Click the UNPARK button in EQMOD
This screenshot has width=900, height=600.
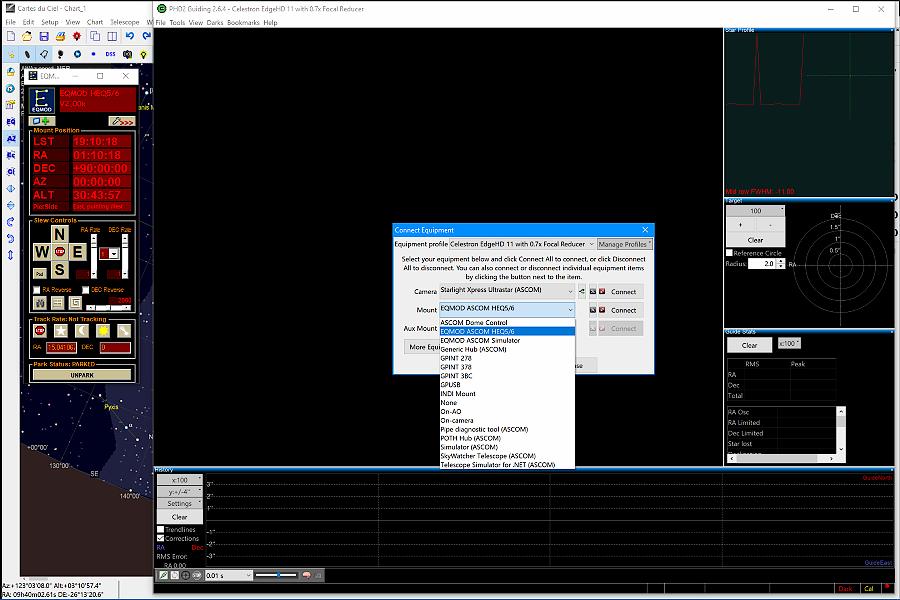pyautogui.click(x=82, y=375)
